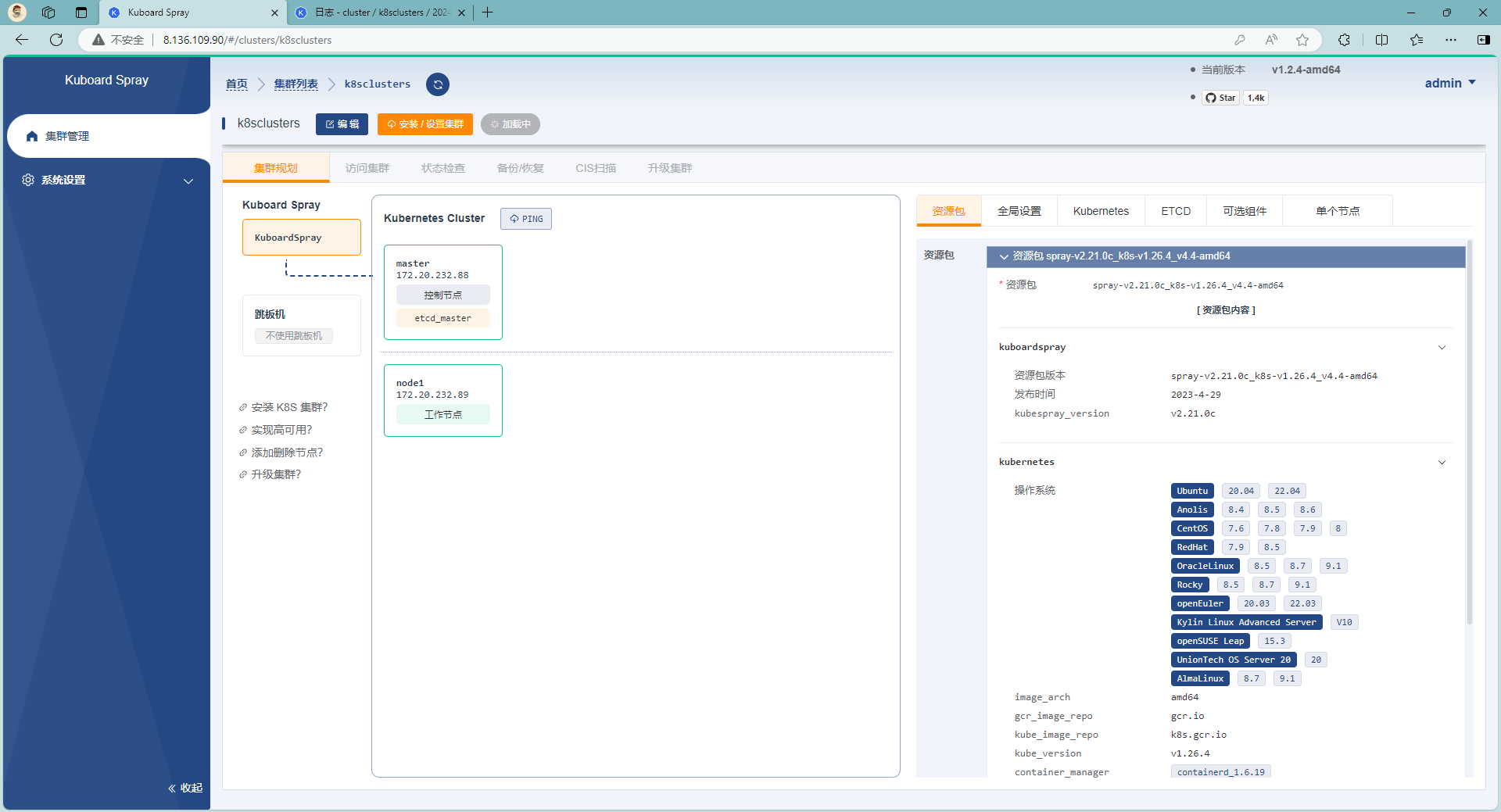Open the ETCD settings tab
Viewport: 1501px width, 812px height.
pos(1175,211)
